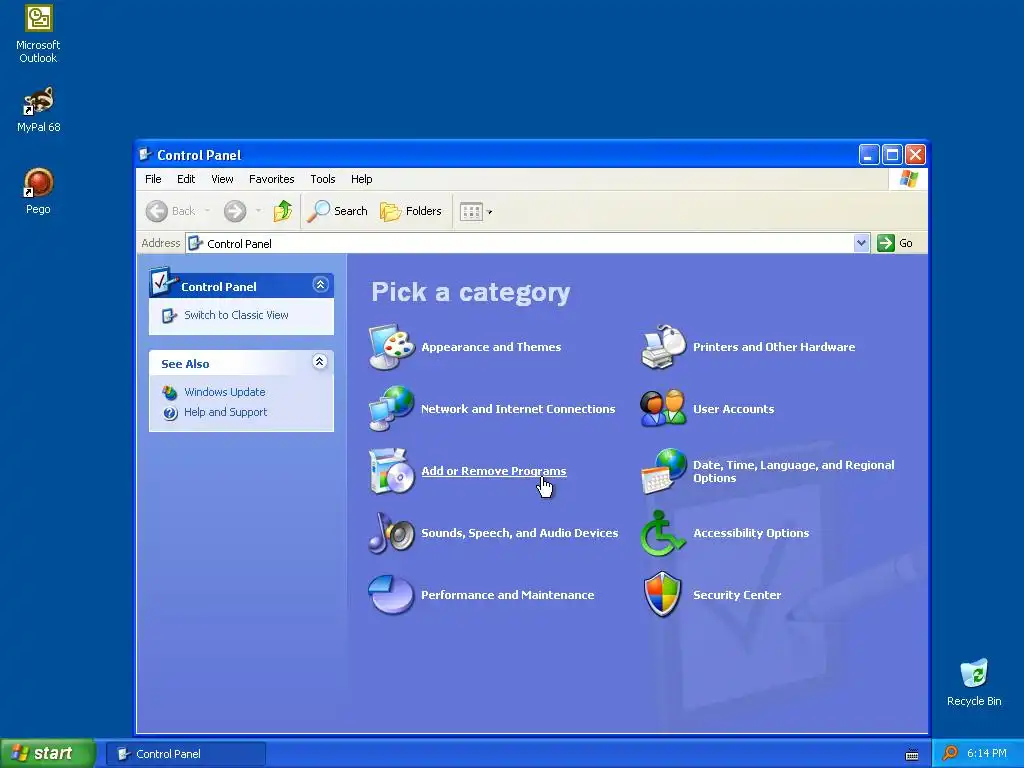Viewport: 1024px width, 768px height.
Task: Click the tray magnifier icon near clock
Action: coord(950,753)
